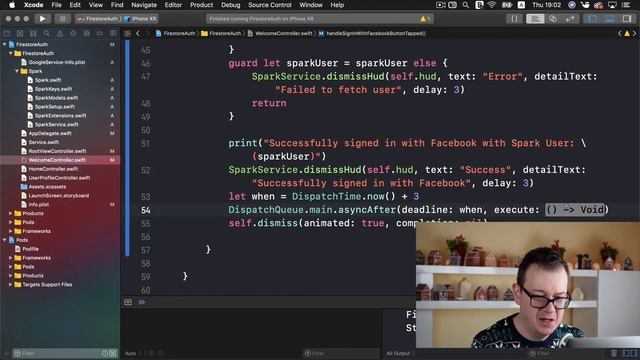The image size is (640, 360).
Task: Collapse the FirestoreAuth group folder
Action: pos(11,53)
